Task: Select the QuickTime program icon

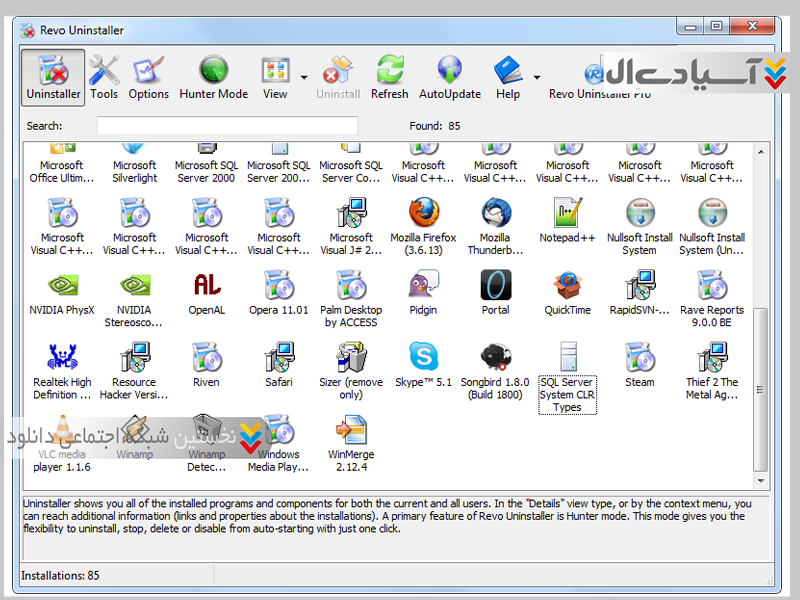Action: [567, 295]
